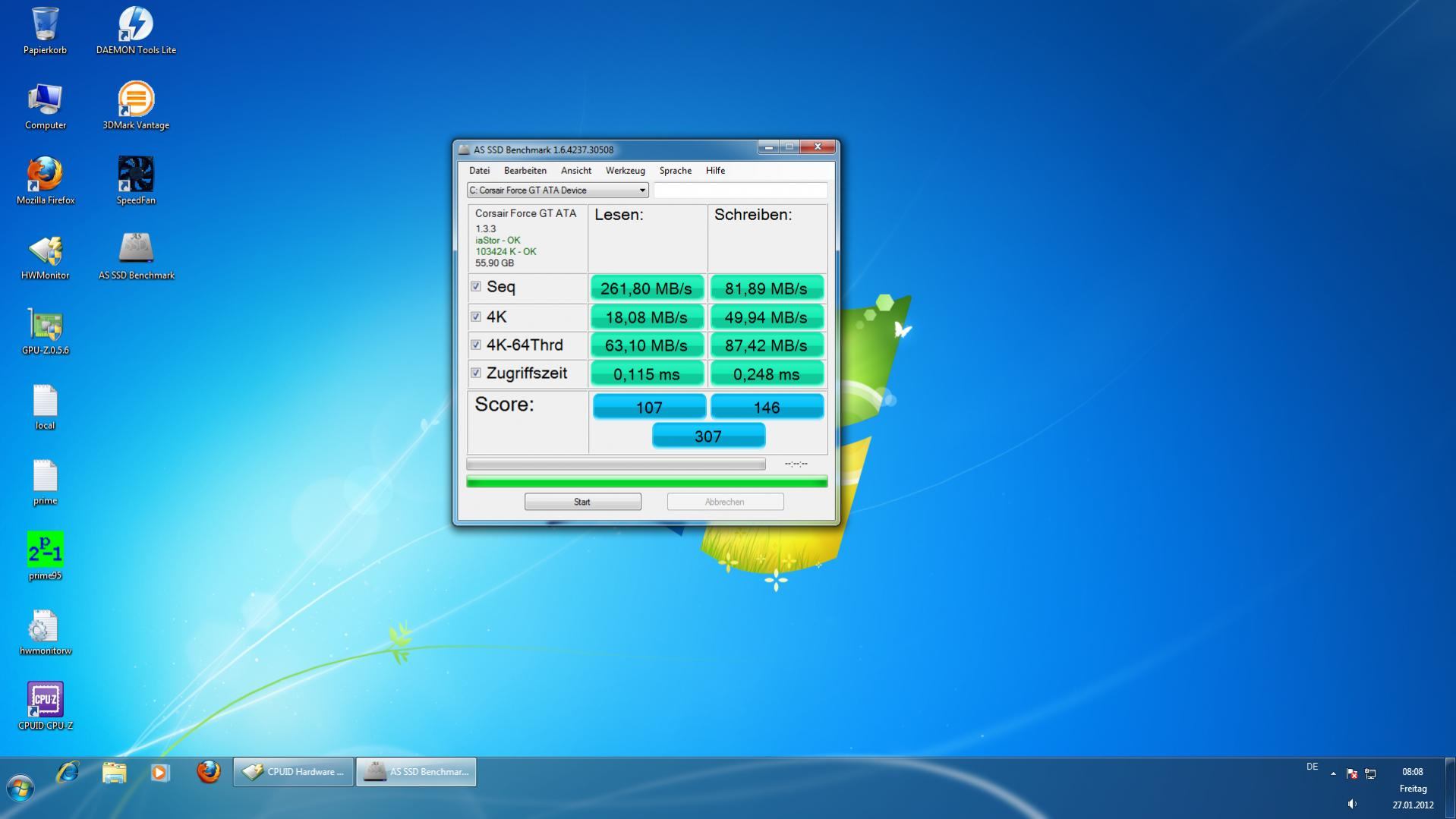1456x819 pixels.
Task: Select the 3DMark Vantage desktop shortcut
Action: point(136,106)
